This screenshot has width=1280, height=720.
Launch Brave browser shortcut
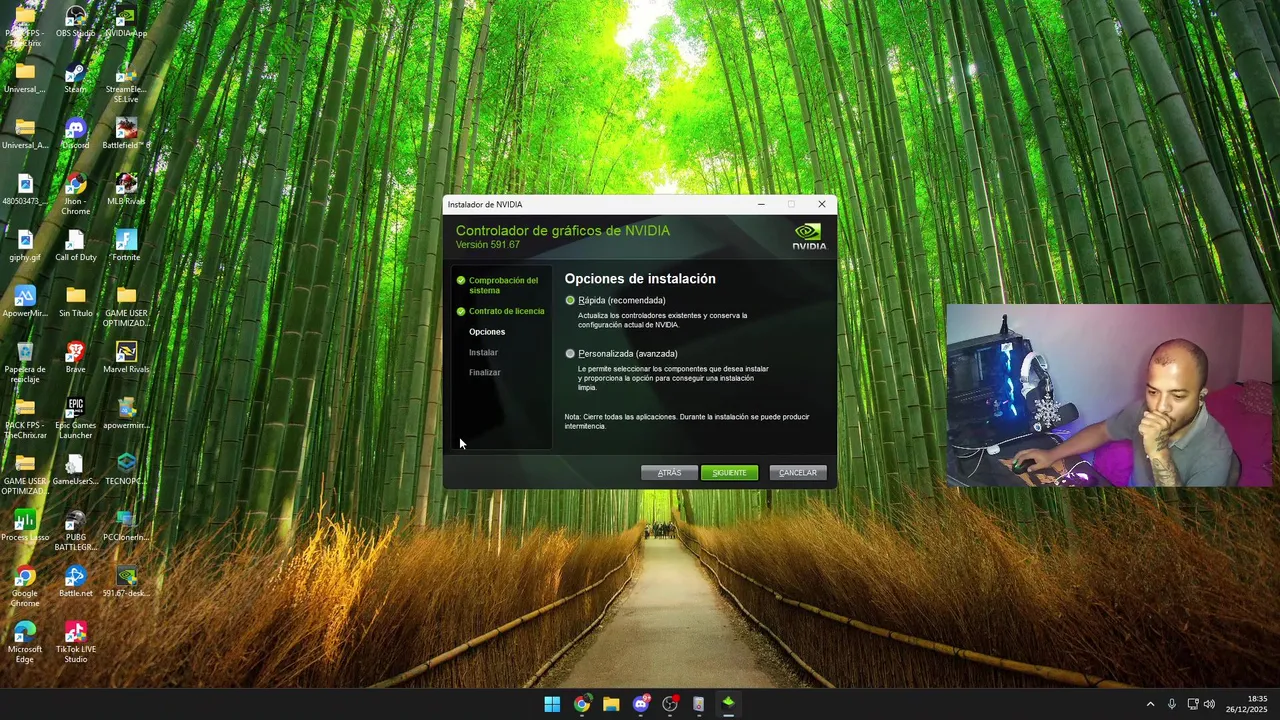pos(75,358)
